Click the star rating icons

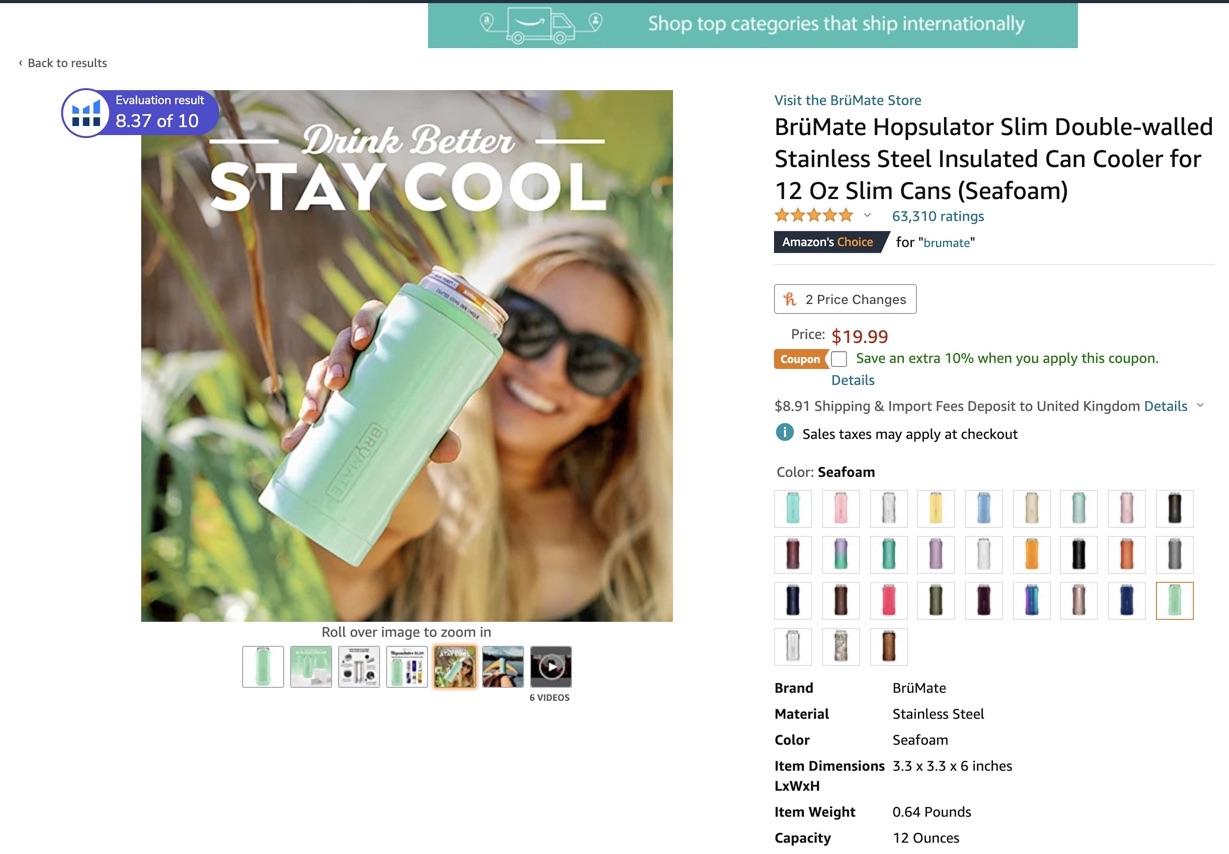pos(814,216)
